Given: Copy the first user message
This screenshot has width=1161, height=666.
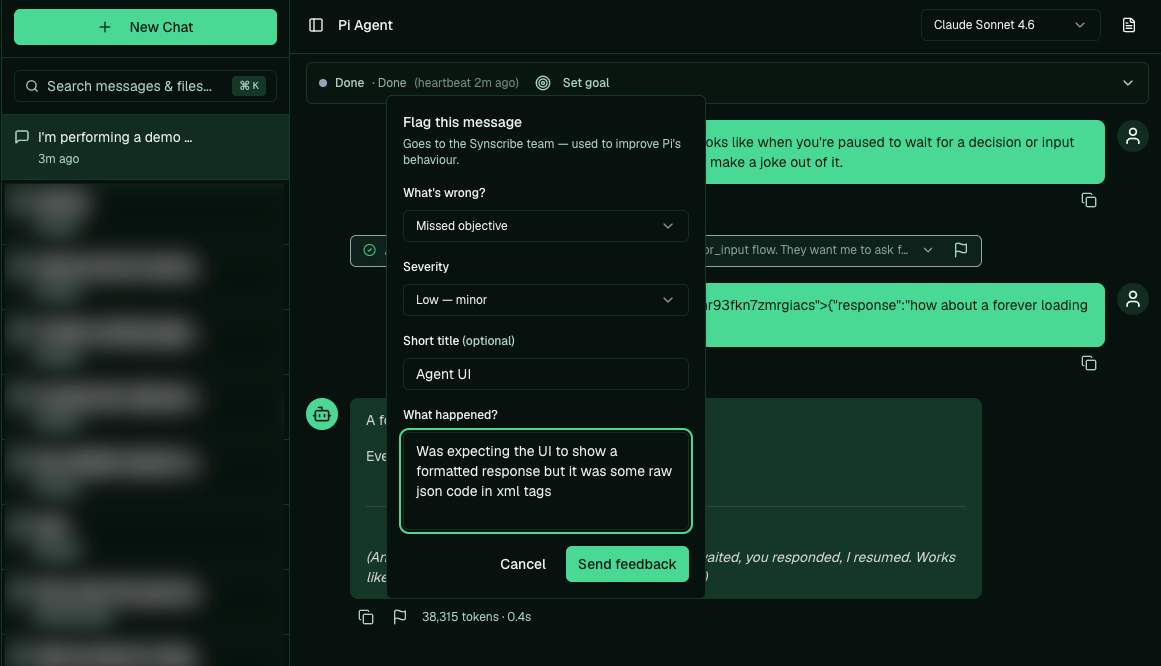Looking at the screenshot, I should coord(1088,200).
